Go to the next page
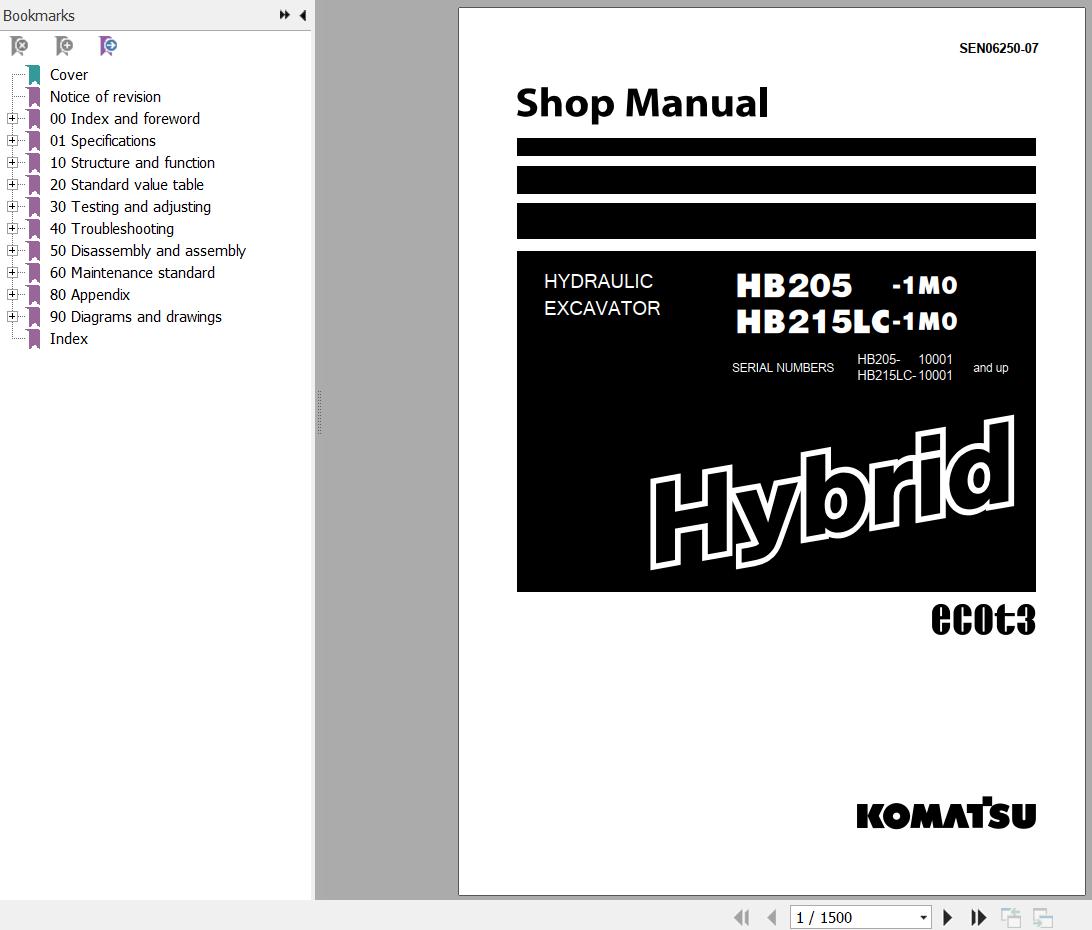Image resolution: width=1092 pixels, height=930 pixels. pos(948,917)
